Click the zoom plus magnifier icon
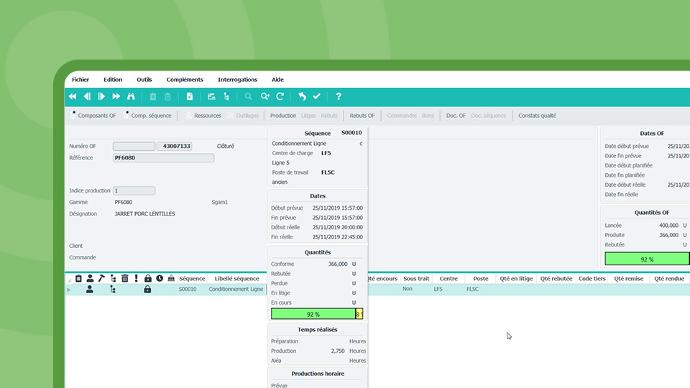Viewport: 690px width, 388px height. click(x=264, y=96)
